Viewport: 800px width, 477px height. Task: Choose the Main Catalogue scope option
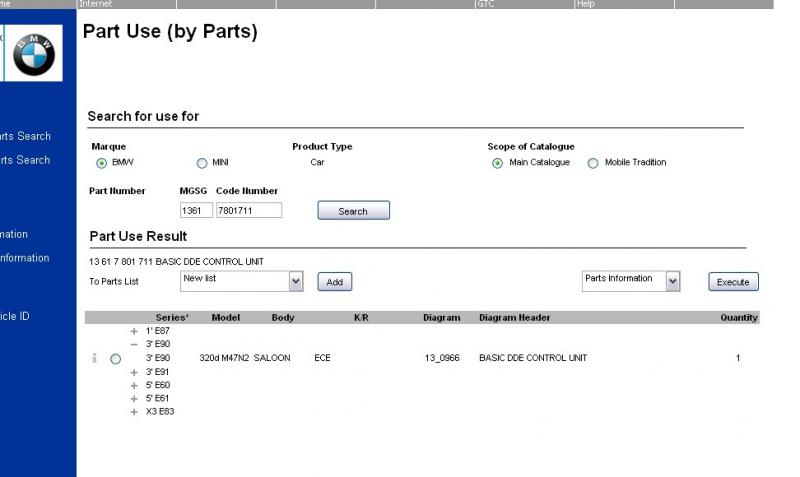pos(497,163)
